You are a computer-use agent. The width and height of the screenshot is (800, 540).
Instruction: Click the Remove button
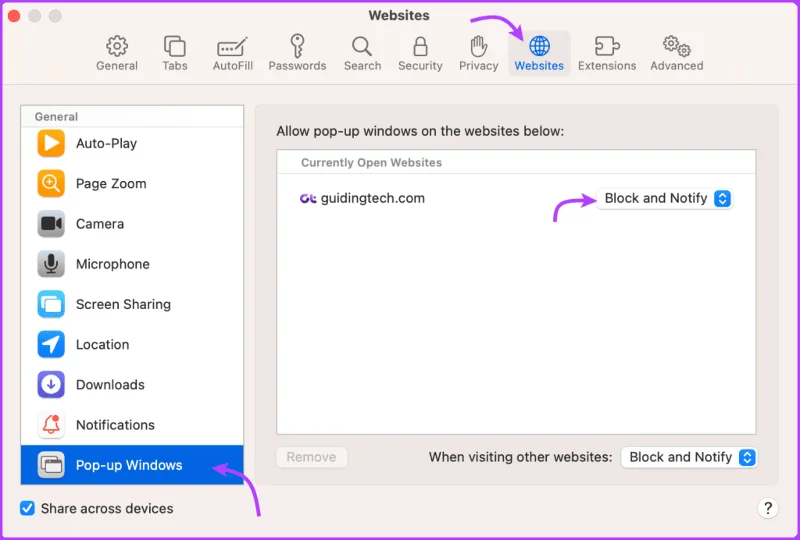click(311, 457)
